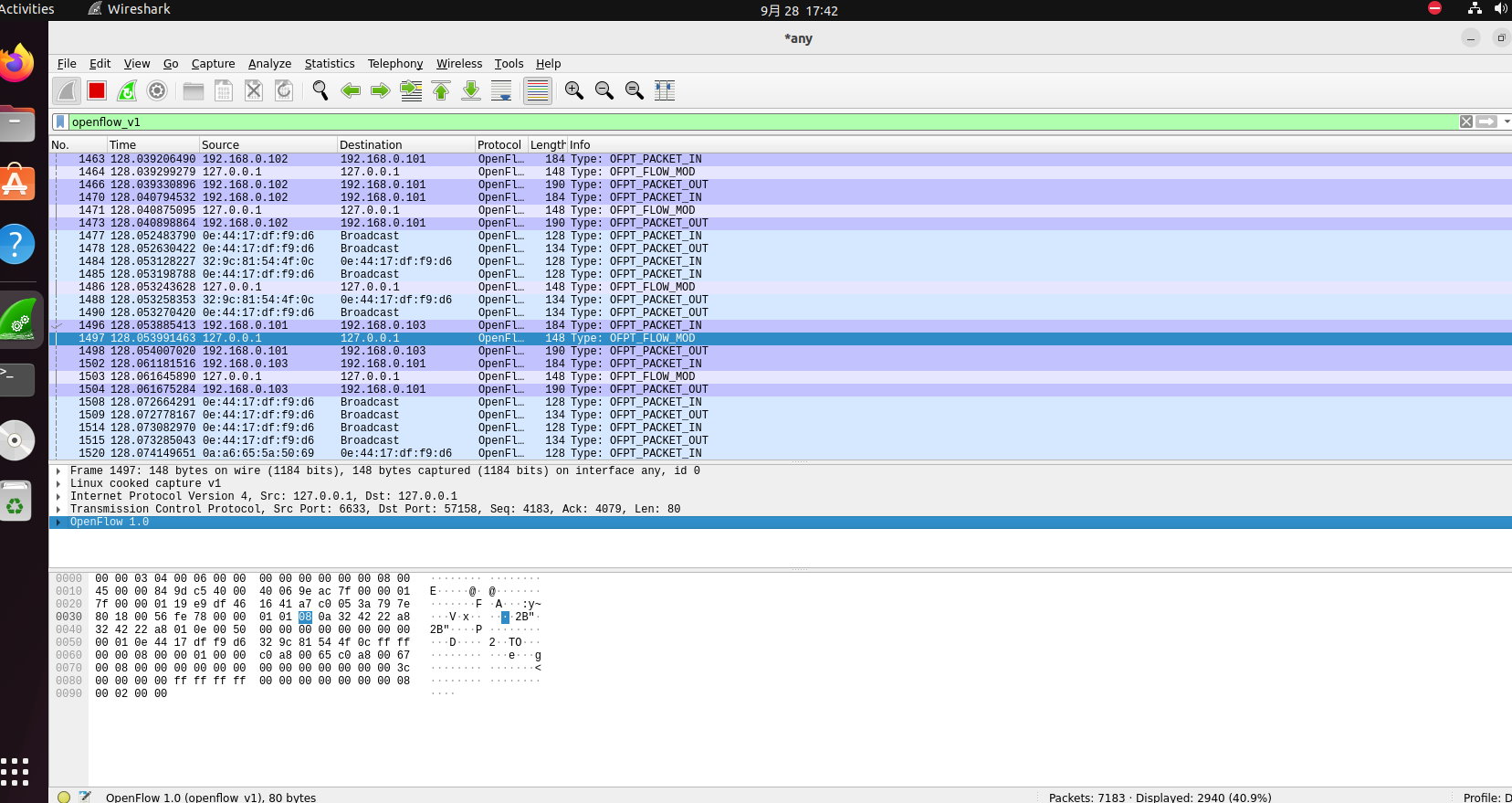The width and height of the screenshot is (1512, 803).
Task: Jump to the last packet
Action: coord(471,90)
